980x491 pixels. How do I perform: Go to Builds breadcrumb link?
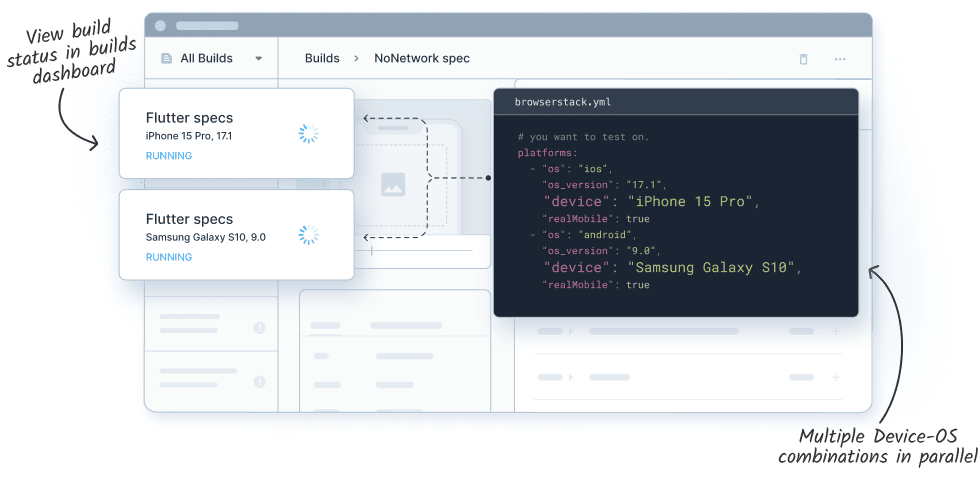322,58
